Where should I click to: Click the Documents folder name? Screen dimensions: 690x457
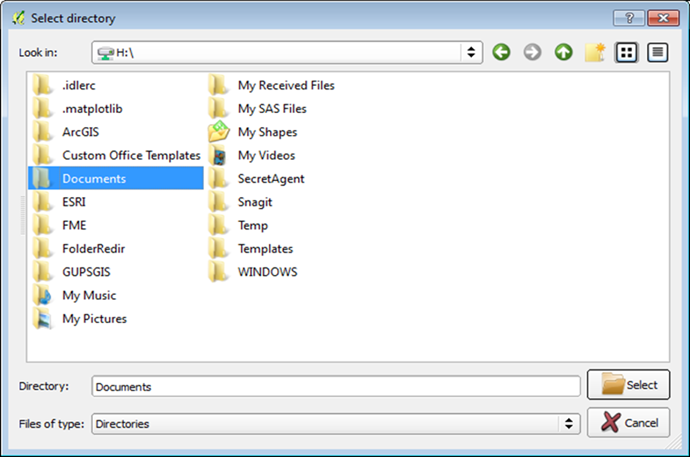tap(94, 179)
